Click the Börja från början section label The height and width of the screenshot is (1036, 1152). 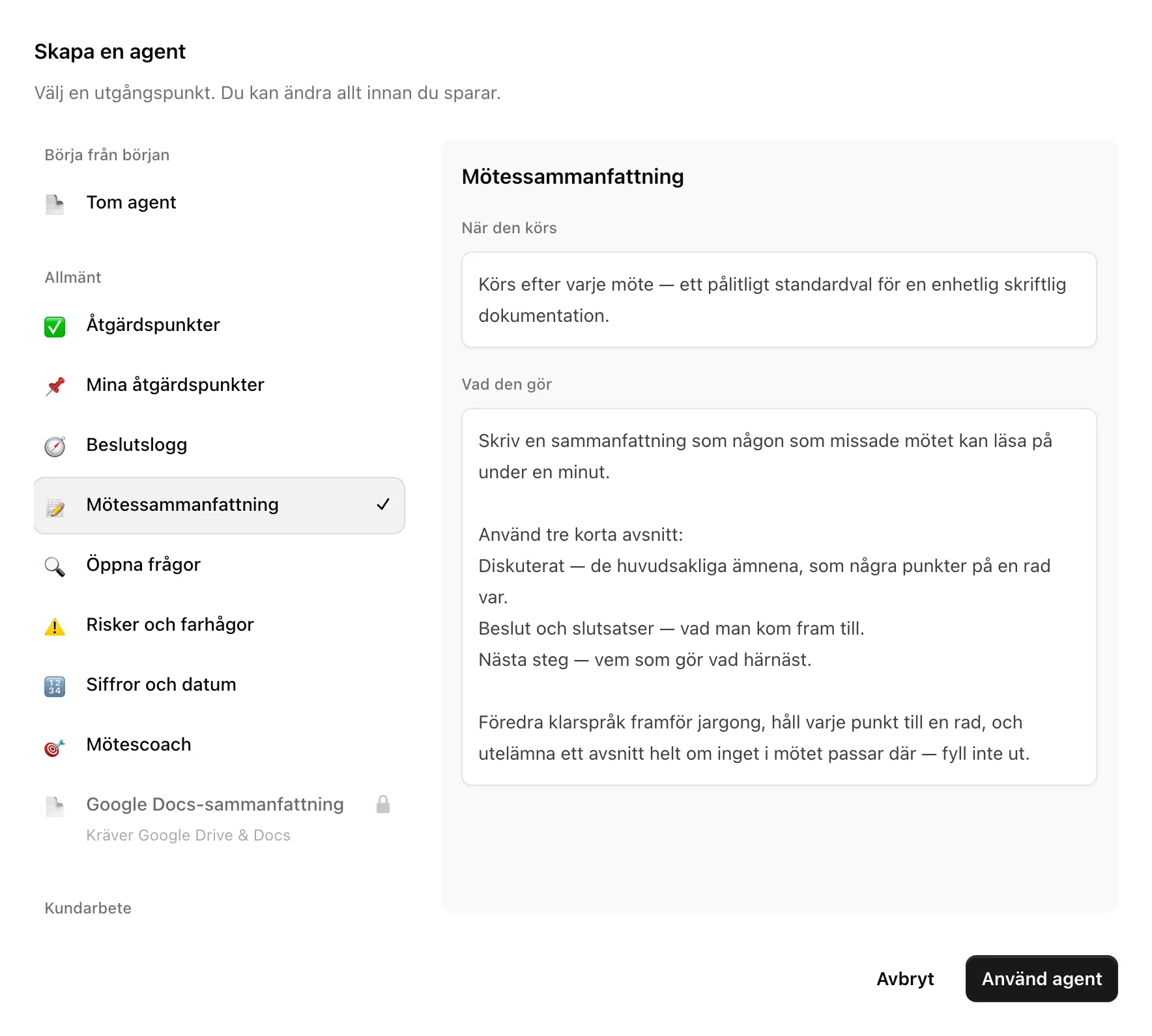107,155
